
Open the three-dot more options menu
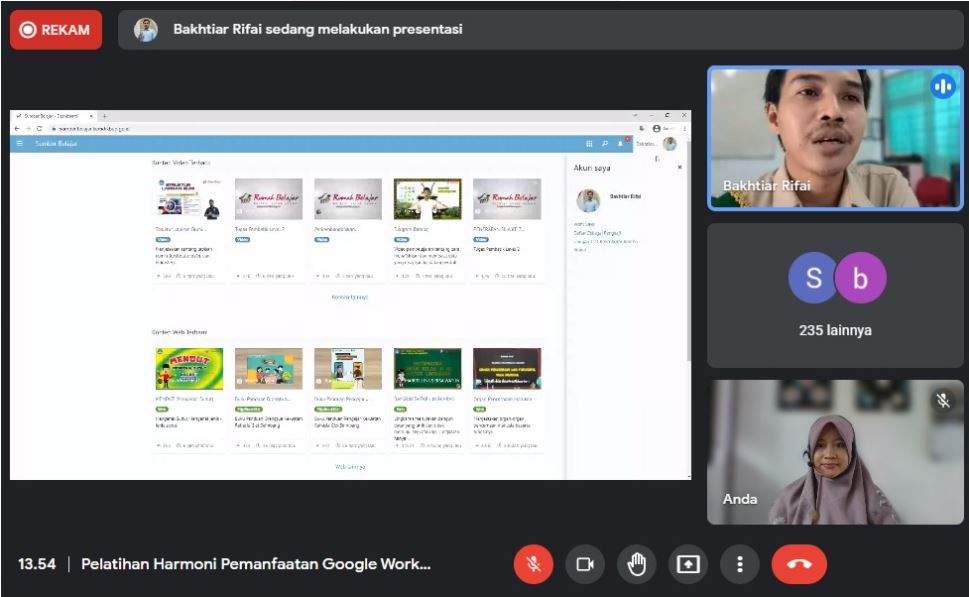coord(739,564)
